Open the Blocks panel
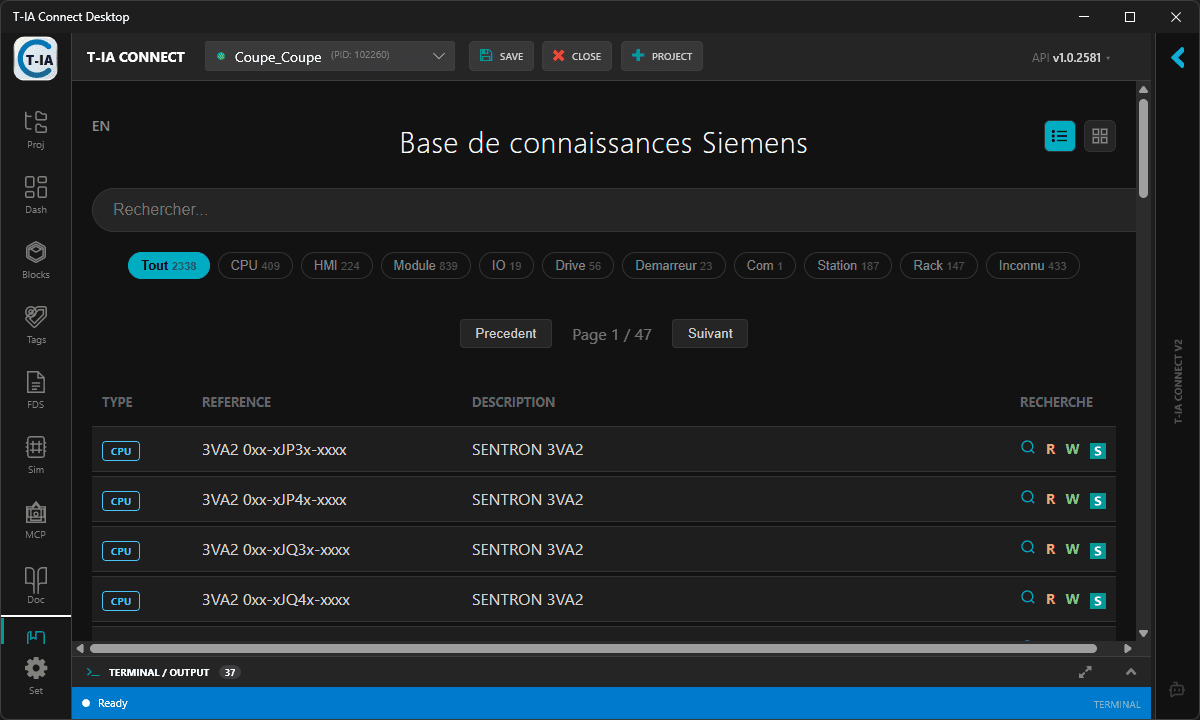The width and height of the screenshot is (1200, 720). pyautogui.click(x=35, y=259)
